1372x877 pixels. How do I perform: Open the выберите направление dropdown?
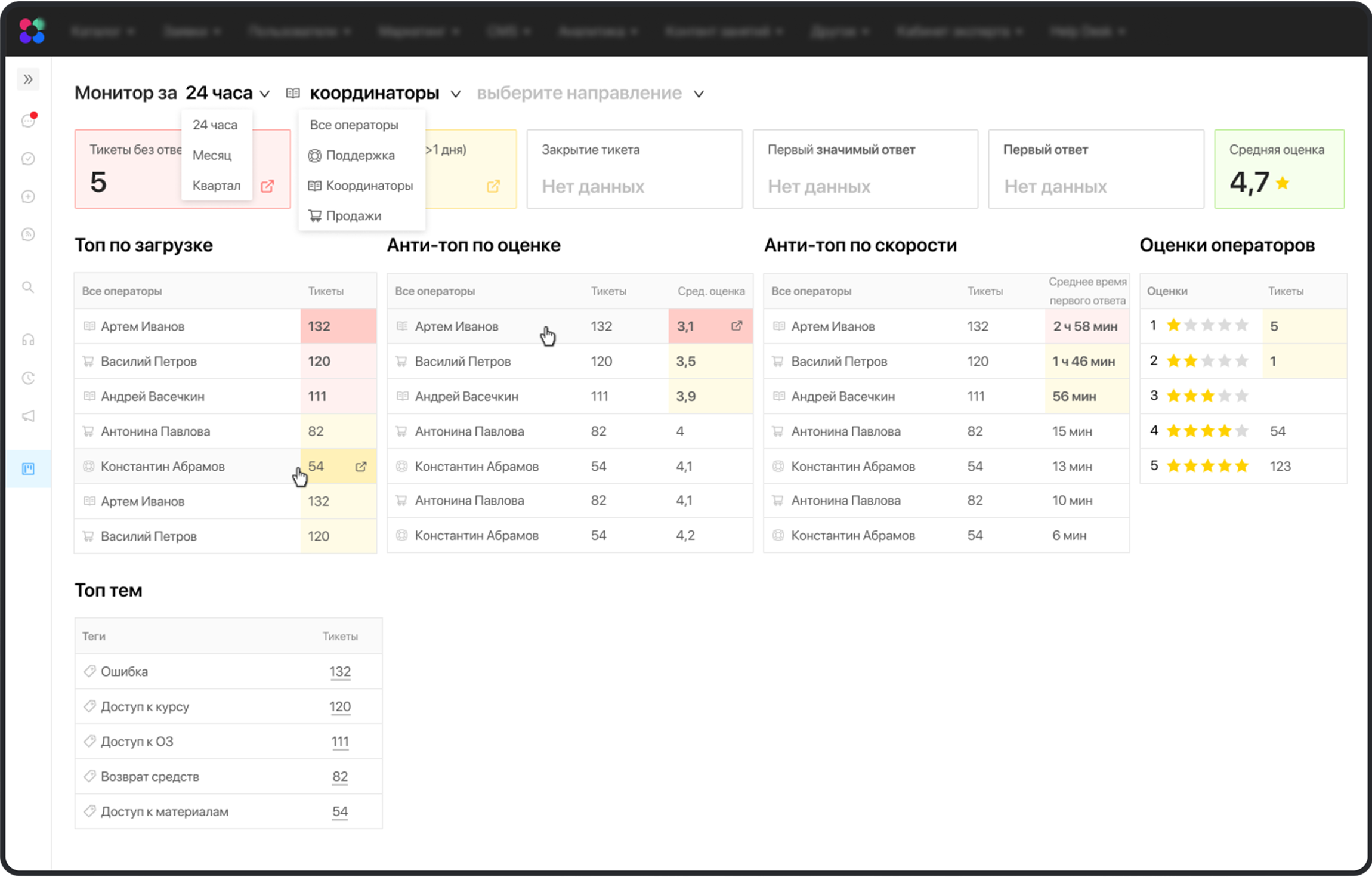click(x=590, y=94)
